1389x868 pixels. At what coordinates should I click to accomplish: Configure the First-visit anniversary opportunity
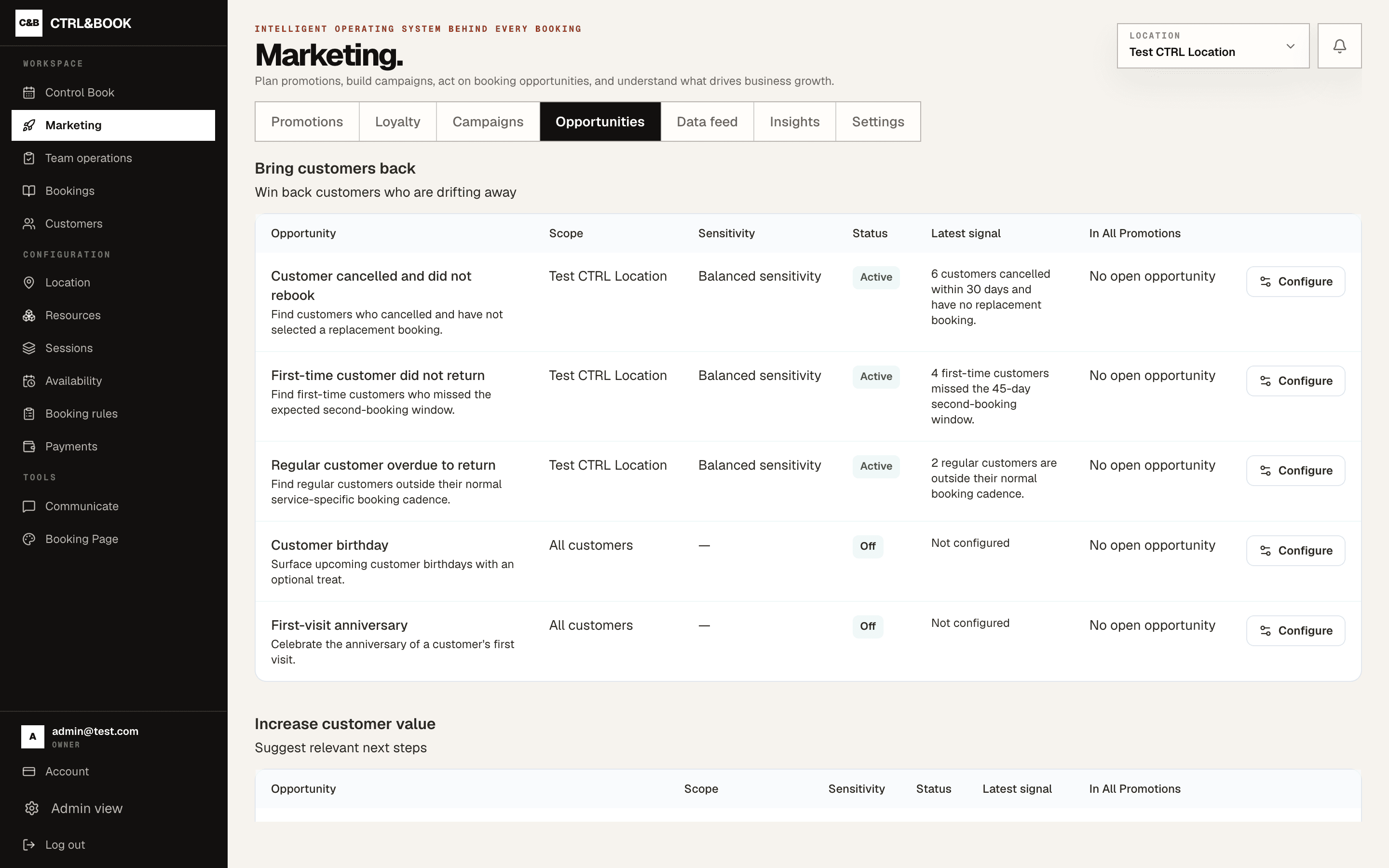1295,631
